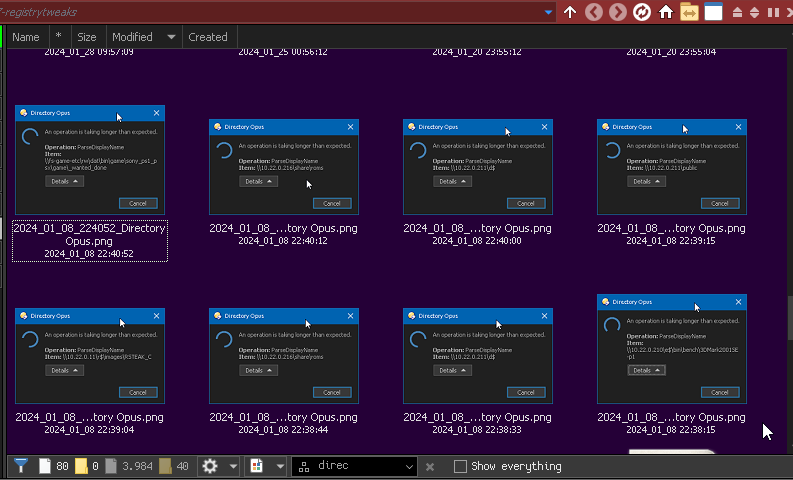Select thumbnail of file dated 2024_01_08 22:39:15
Viewport: 793px width, 480px height.
tap(672, 167)
